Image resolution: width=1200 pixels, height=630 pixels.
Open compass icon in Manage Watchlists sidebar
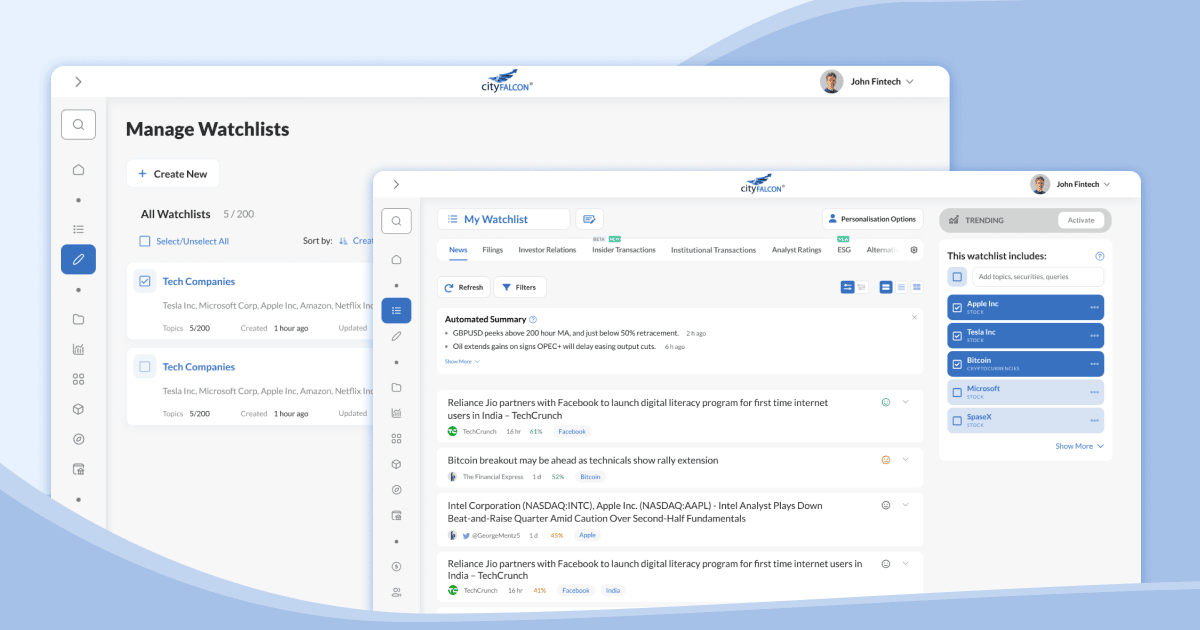point(78,439)
